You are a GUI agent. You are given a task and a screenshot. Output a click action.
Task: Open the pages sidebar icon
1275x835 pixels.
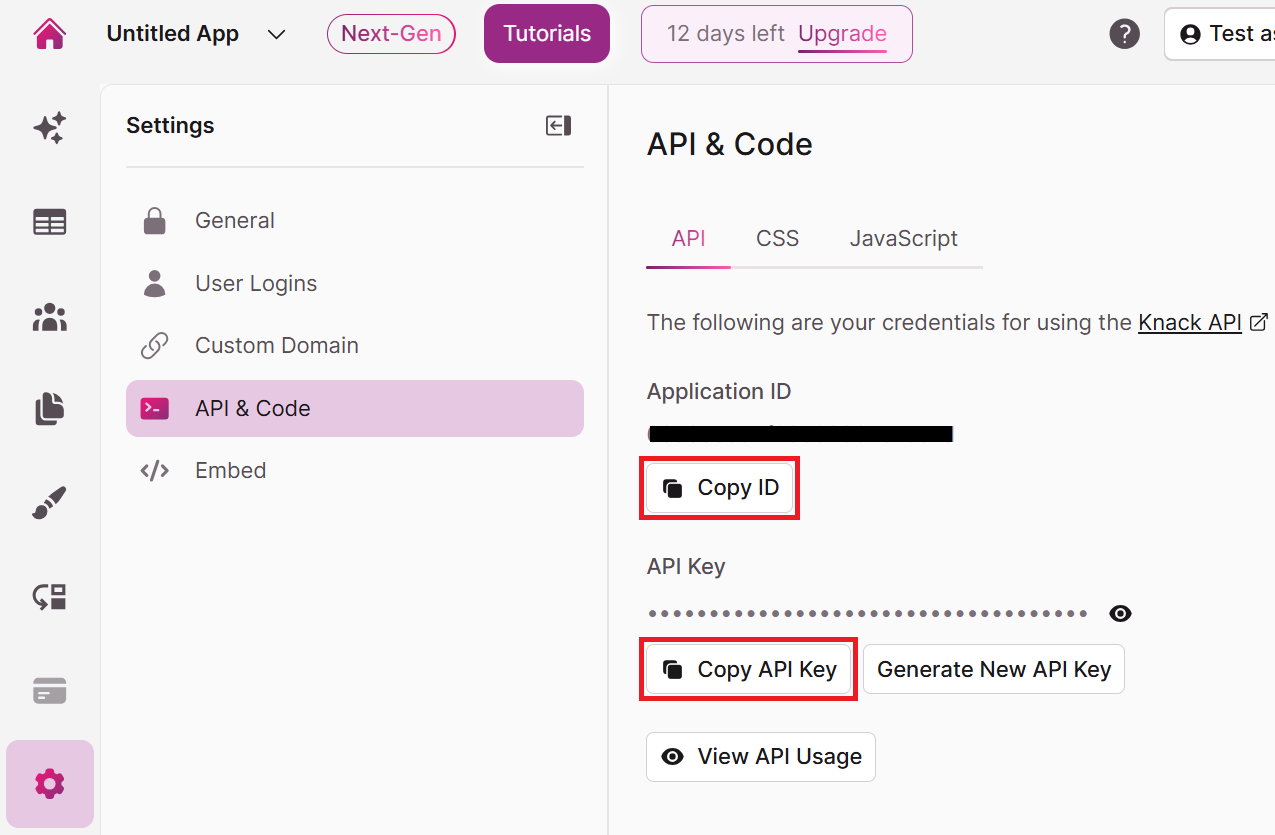coord(49,409)
